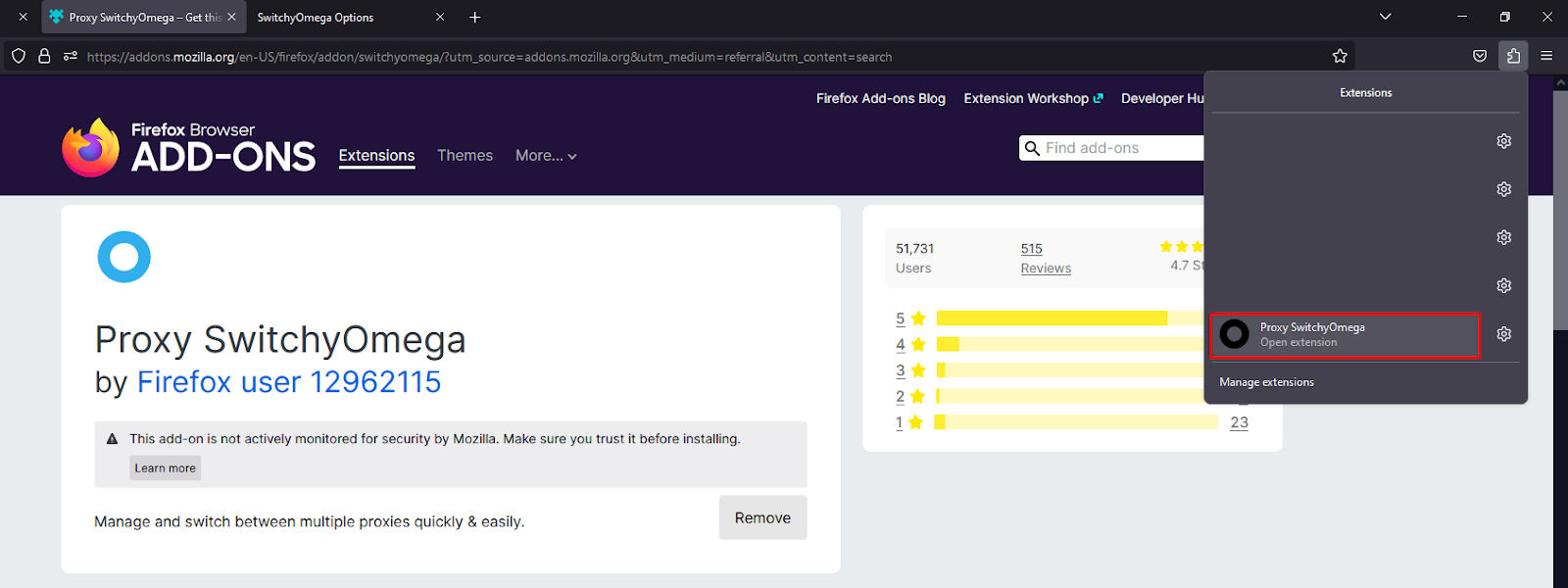Open the Firefox user 12962115 author link
Viewport: 1568px width, 588px height.
pyautogui.click(x=289, y=381)
